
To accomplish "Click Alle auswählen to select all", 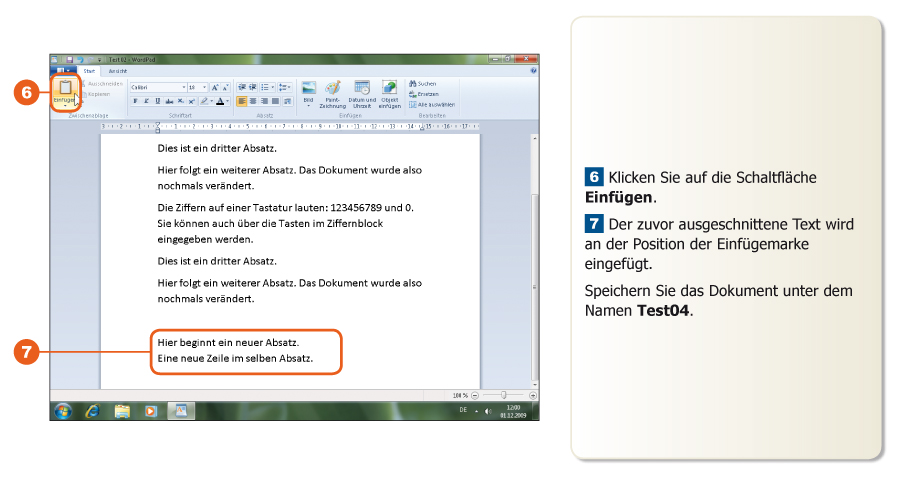I will click(x=432, y=104).
